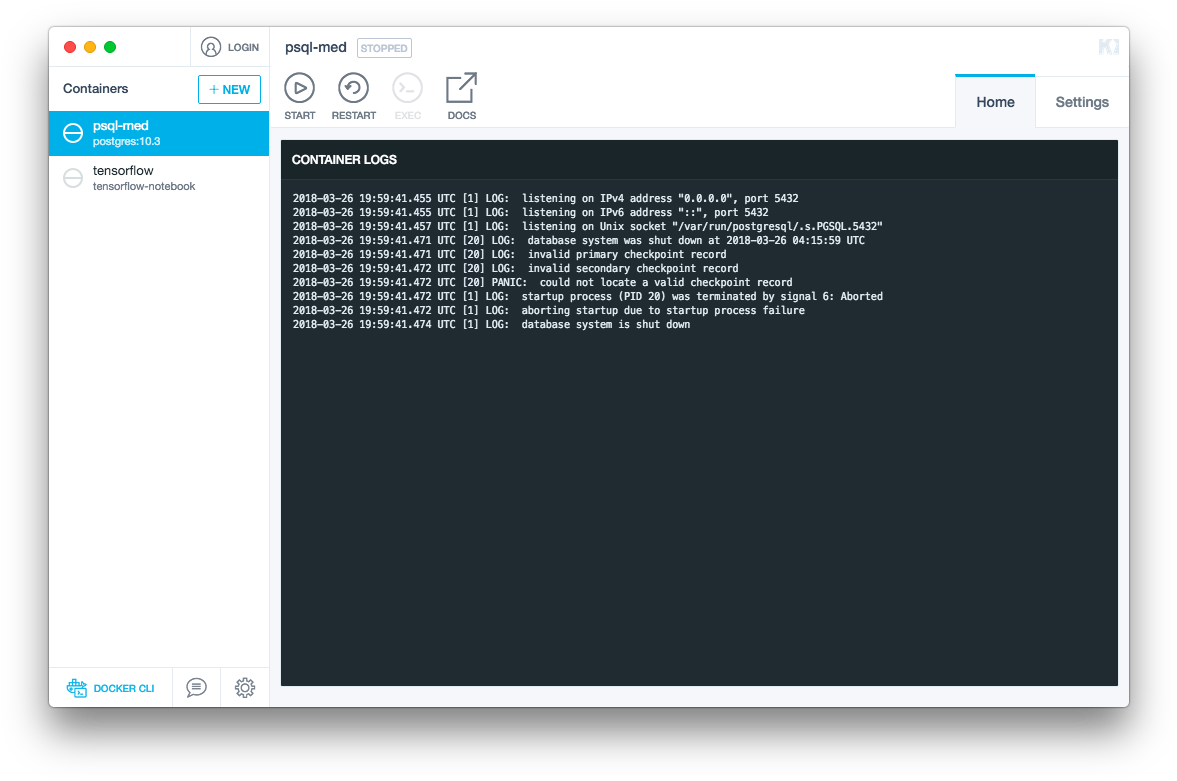
Task: Create a new container with NEW
Action: 230,89
